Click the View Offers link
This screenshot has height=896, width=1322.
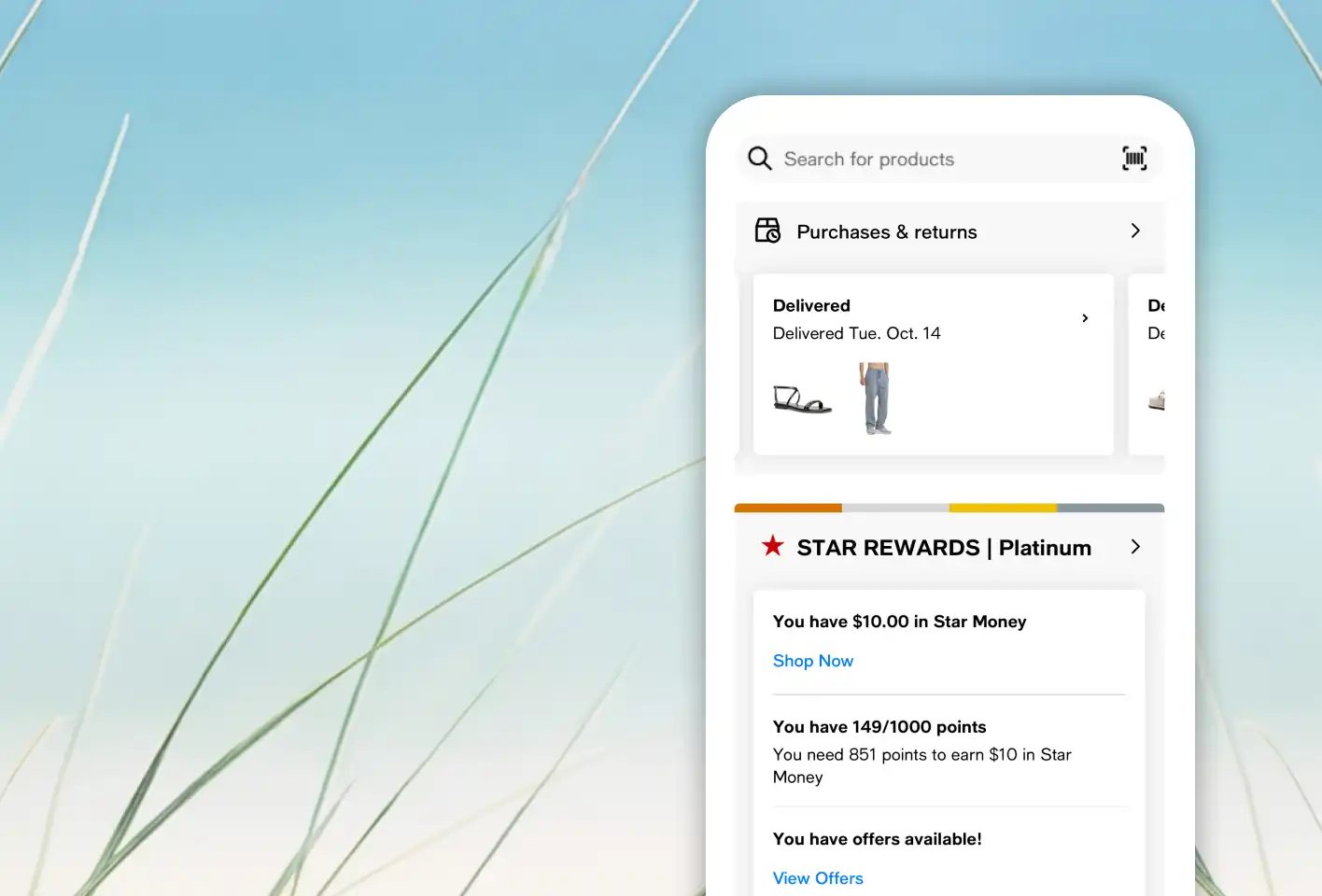[818, 878]
